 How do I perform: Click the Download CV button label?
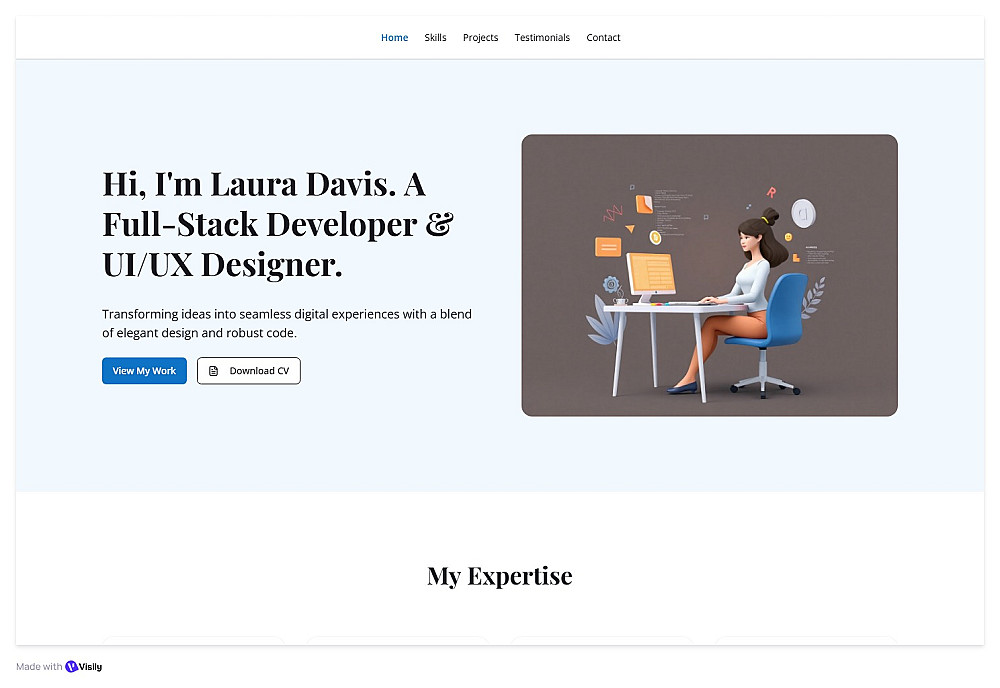[x=259, y=370]
